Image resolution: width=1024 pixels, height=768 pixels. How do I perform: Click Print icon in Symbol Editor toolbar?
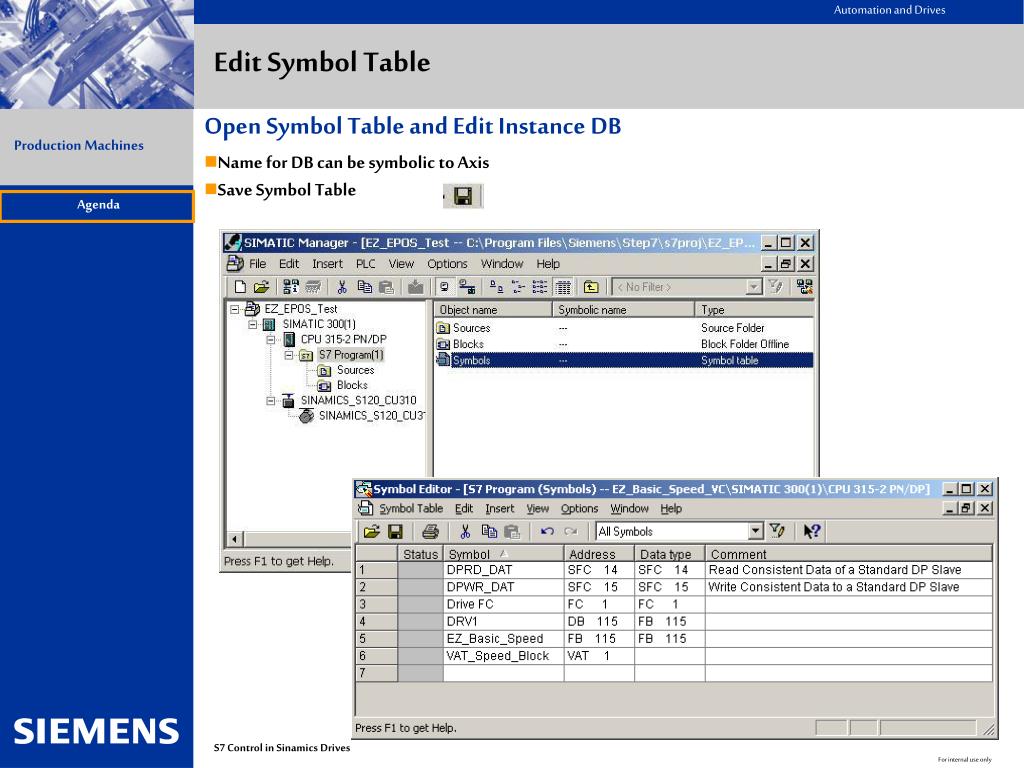(x=430, y=532)
